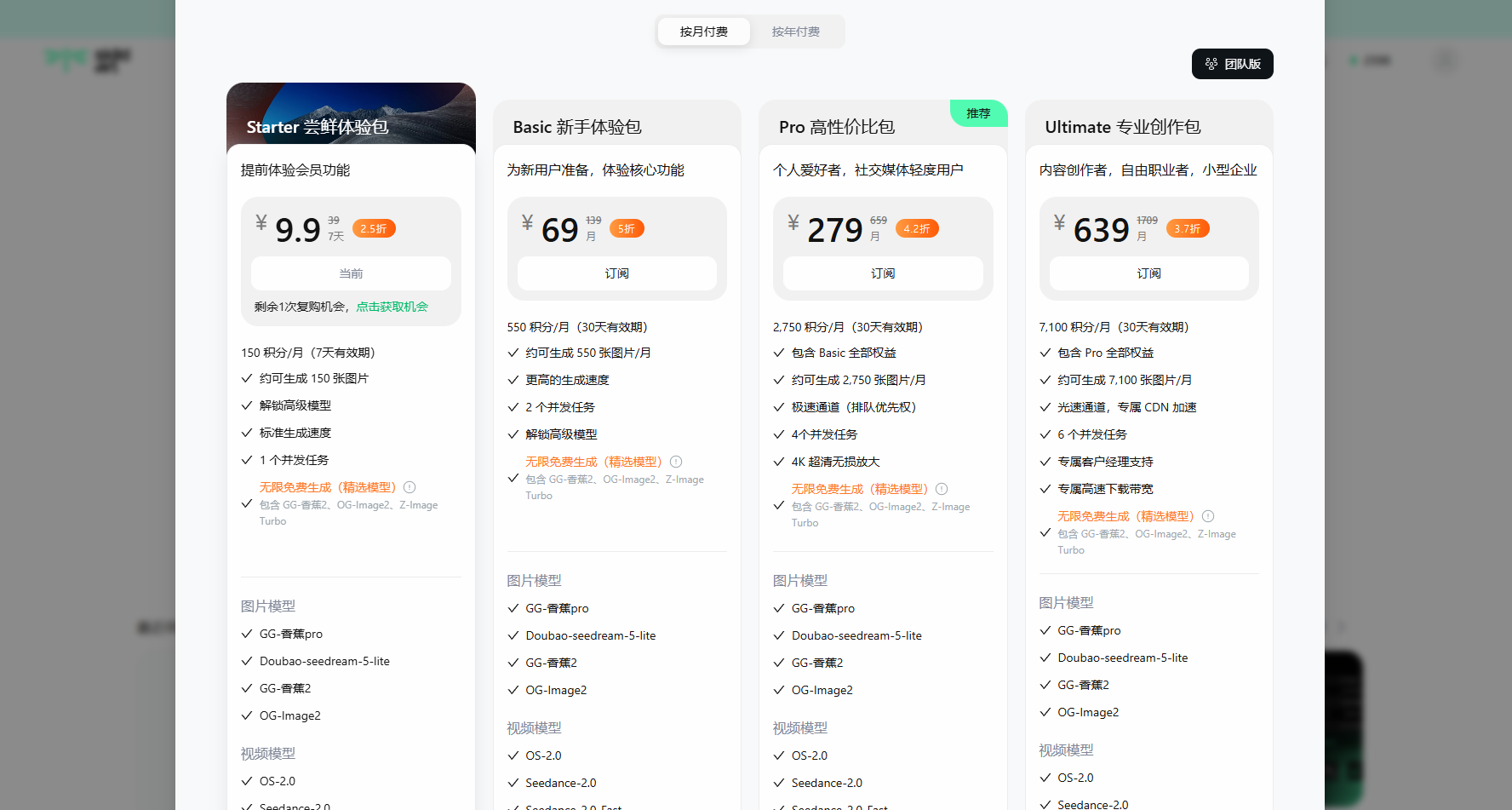Click the 639 price in Ultimate card
This screenshot has width=1512, height=810.
1102,230
